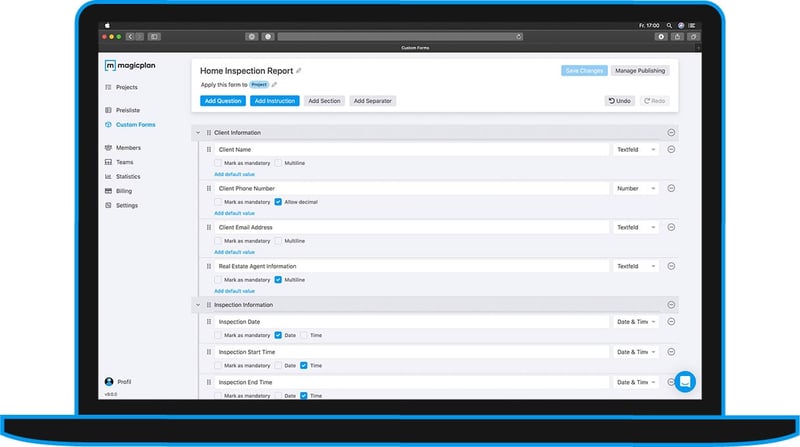
Task: Open the Number type dropdown for Client Phone Number
Action: pos(636,188)
